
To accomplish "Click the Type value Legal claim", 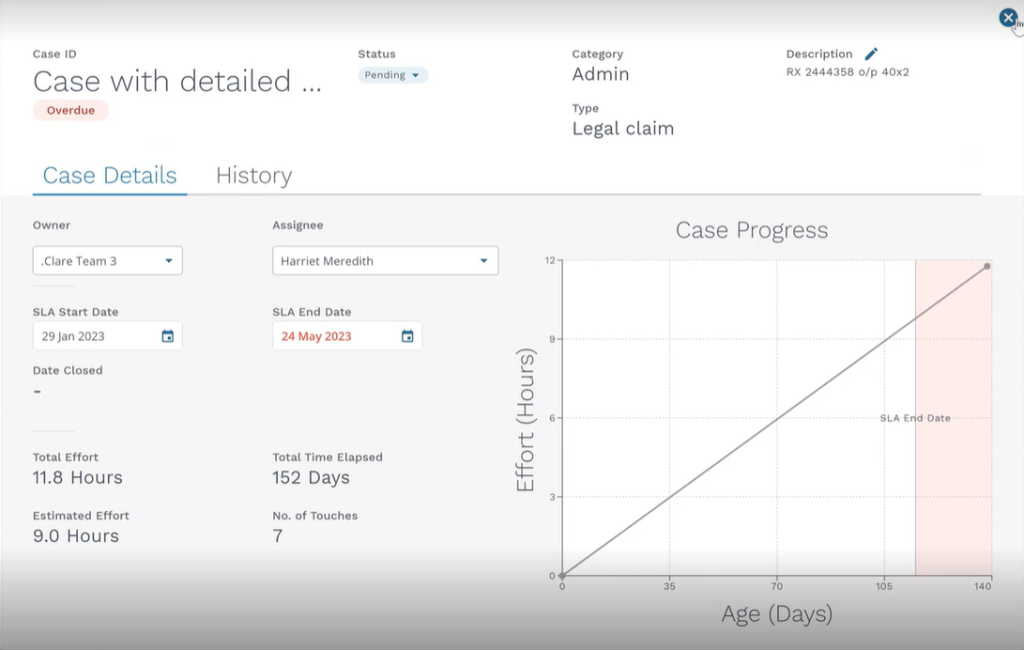I will click(x=623, y=129).
